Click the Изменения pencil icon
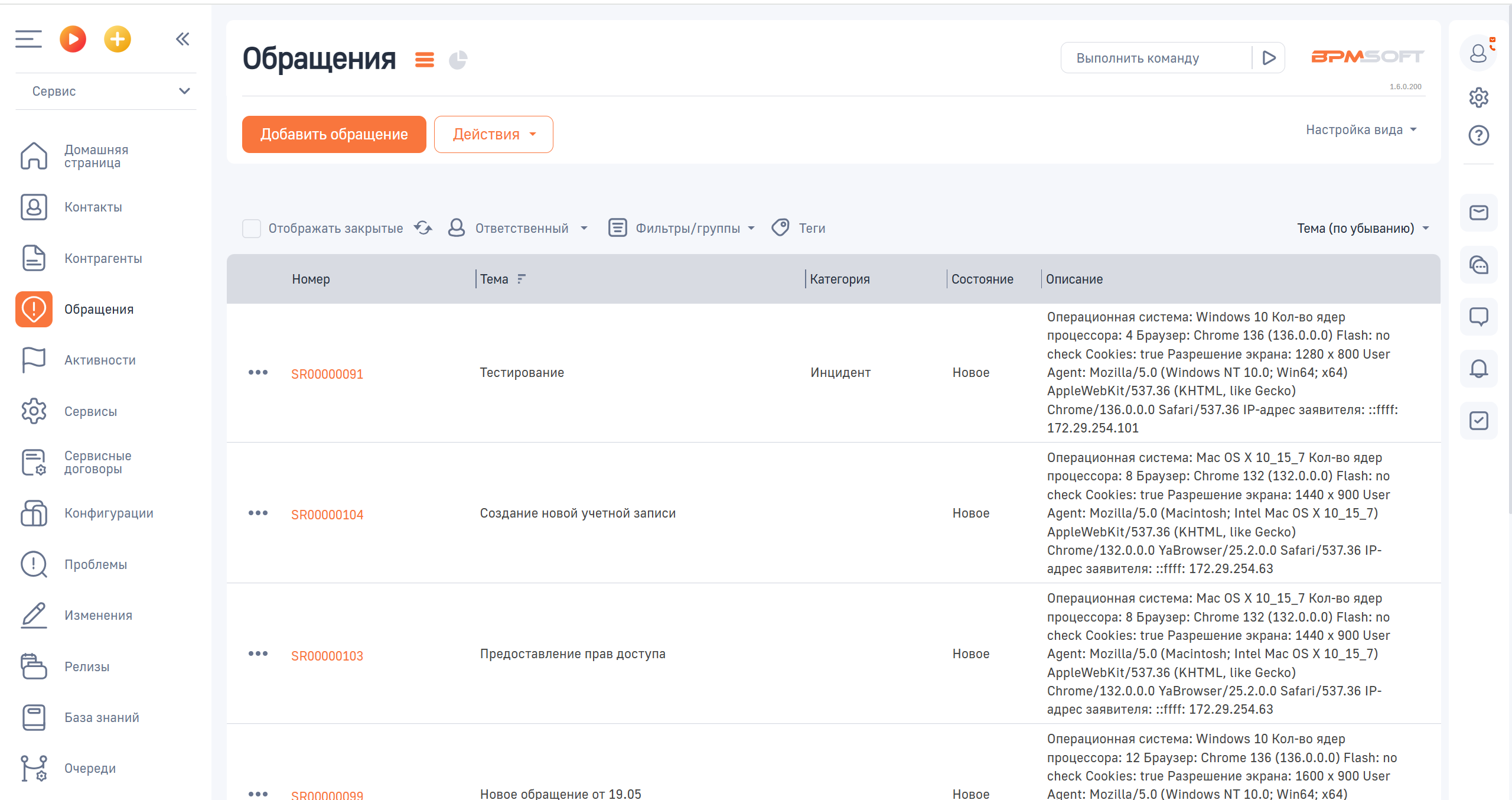 pyautogui.click(x=34, y=615)
